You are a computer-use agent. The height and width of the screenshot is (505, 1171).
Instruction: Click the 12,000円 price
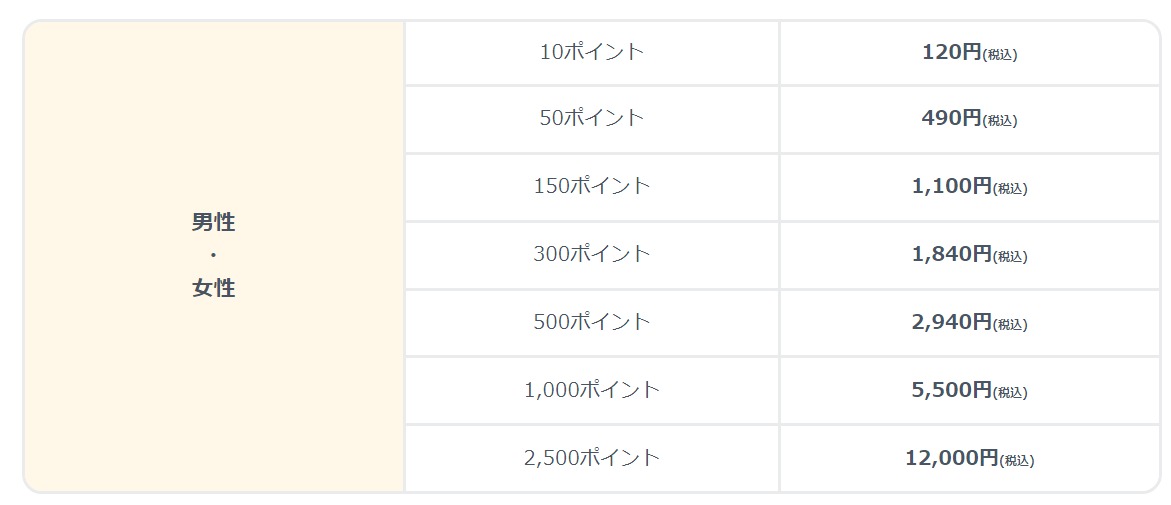[x=951, y=458]
